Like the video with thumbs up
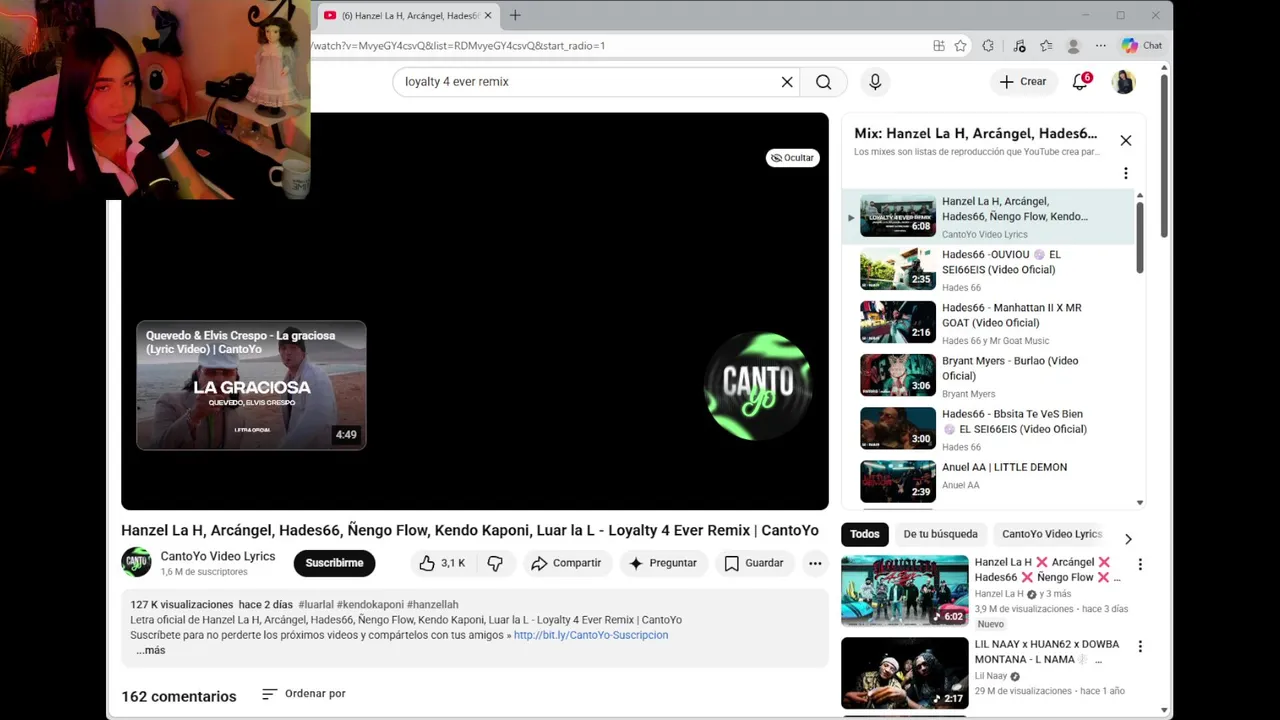Screen dimensions: 1280x720 click(442, 563)
